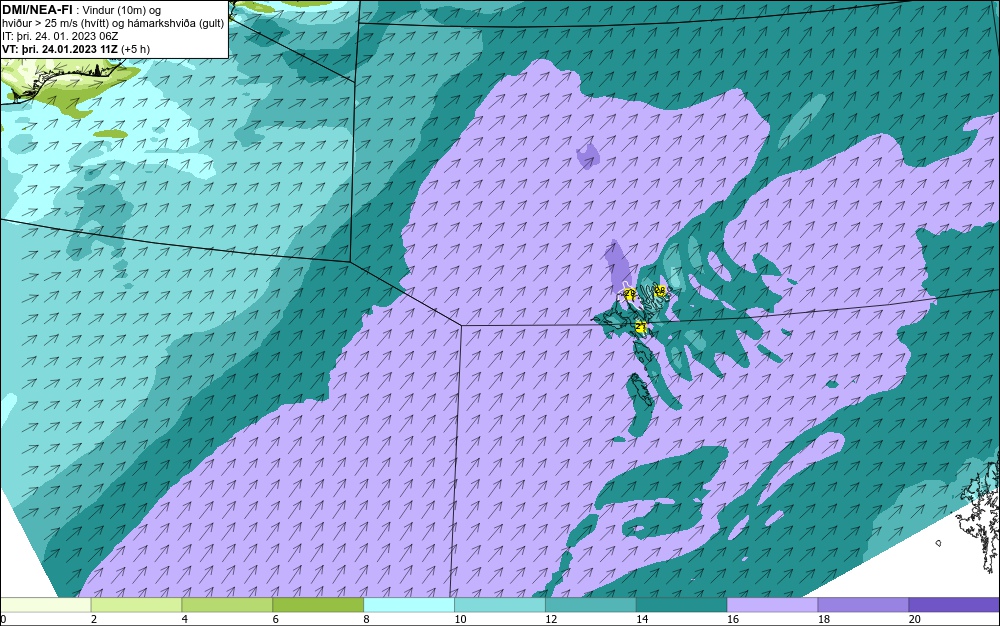Click the scale value '8' under the colorbar
This screenshot has height=626, width=1000.
click(367, 619)
